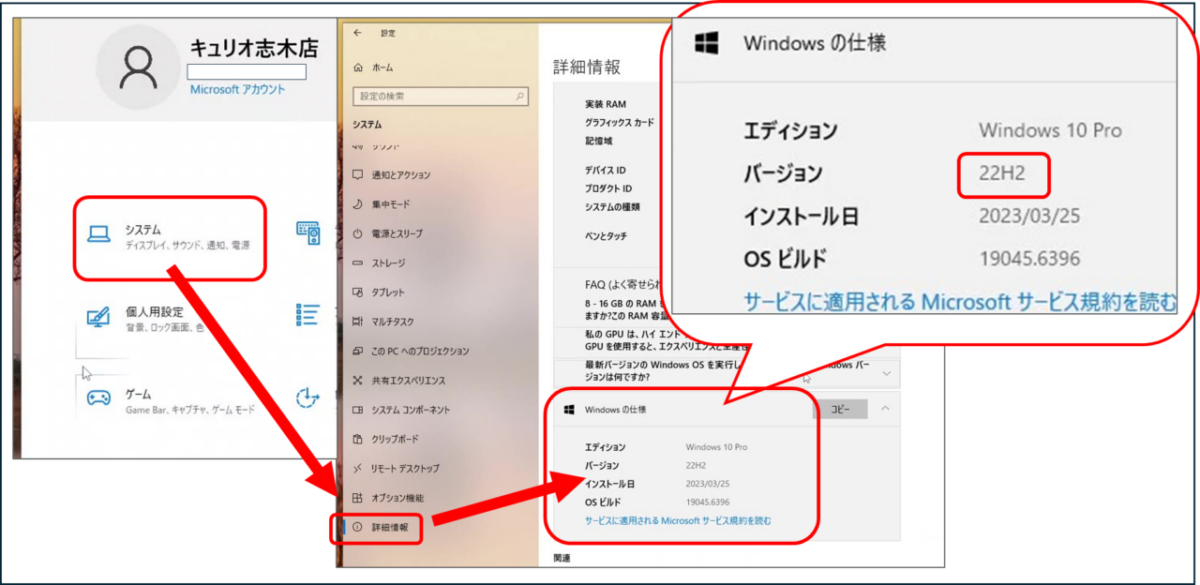Select システム コンポーネント in the sidebar
The height and width of the screenshot is (585, 1200).
(356, 409)
